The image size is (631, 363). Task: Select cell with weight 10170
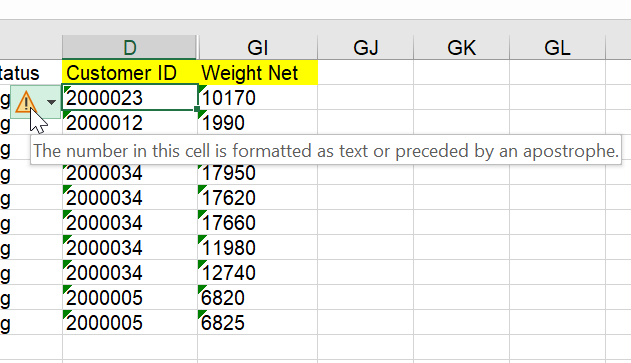tap(258, 97)
